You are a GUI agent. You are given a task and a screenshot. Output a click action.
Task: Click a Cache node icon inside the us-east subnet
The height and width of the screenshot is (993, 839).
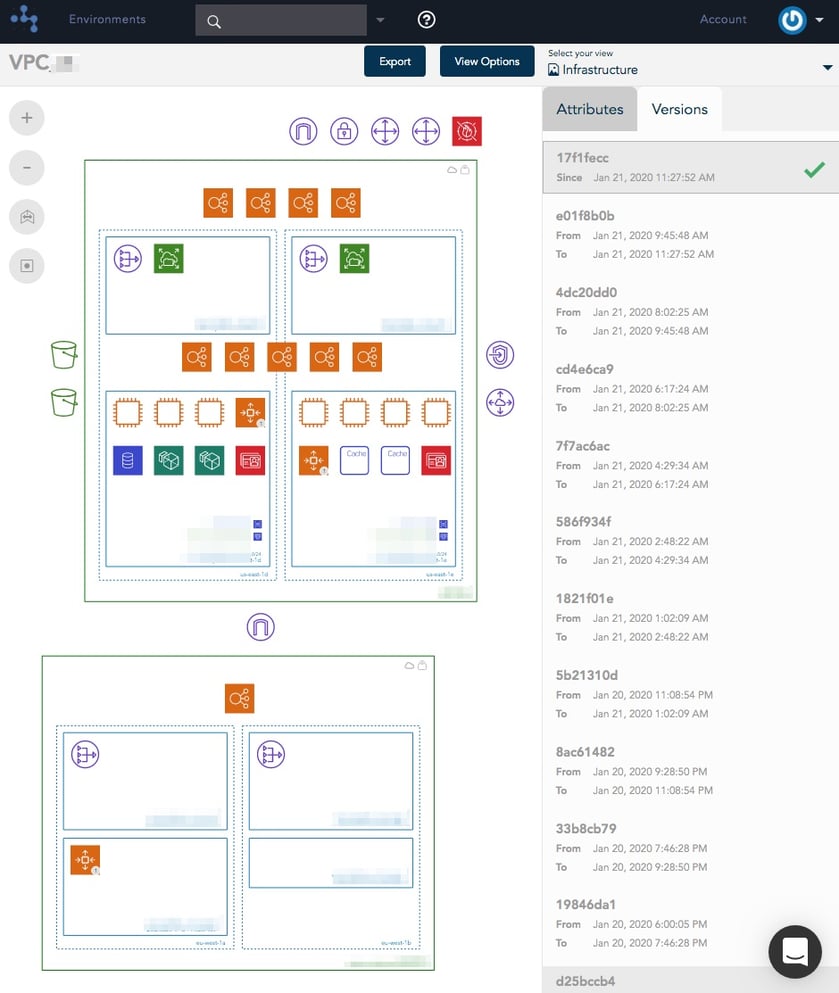click(x=355, y=460)
